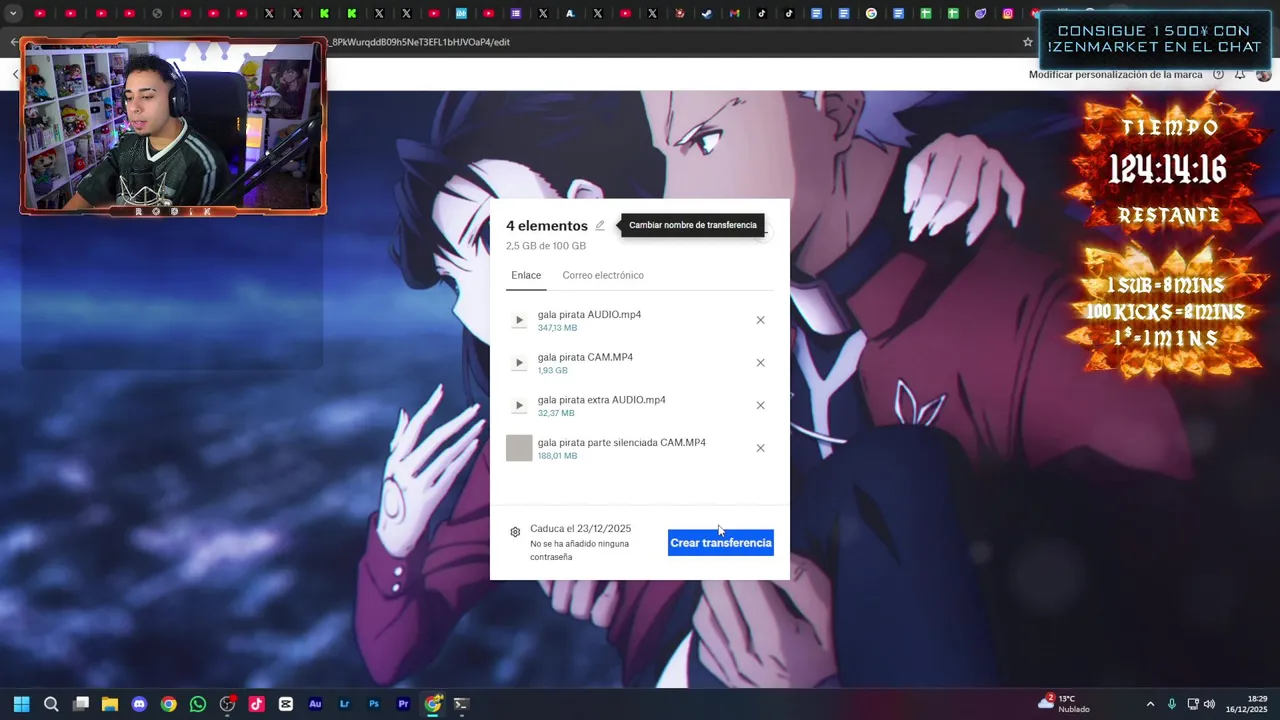Bookmark page with the star icon
Viewport: 1280px width, 720px height.
point(1027,42)
